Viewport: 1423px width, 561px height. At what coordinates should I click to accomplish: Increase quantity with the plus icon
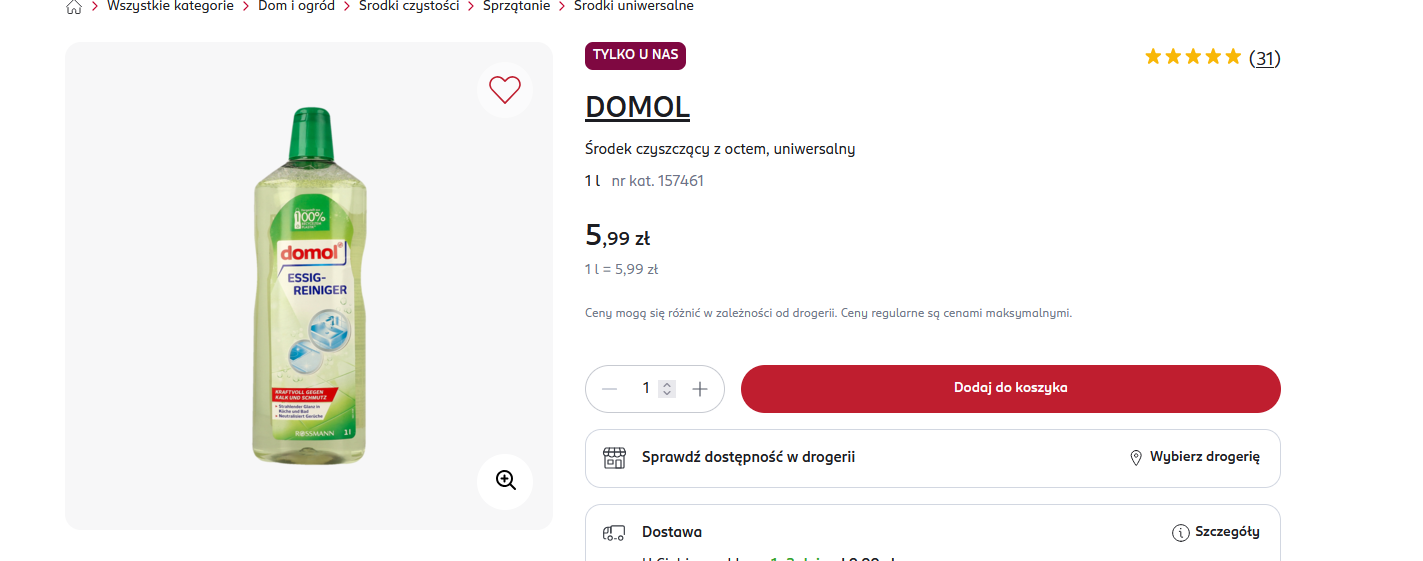tap(700, 389)
